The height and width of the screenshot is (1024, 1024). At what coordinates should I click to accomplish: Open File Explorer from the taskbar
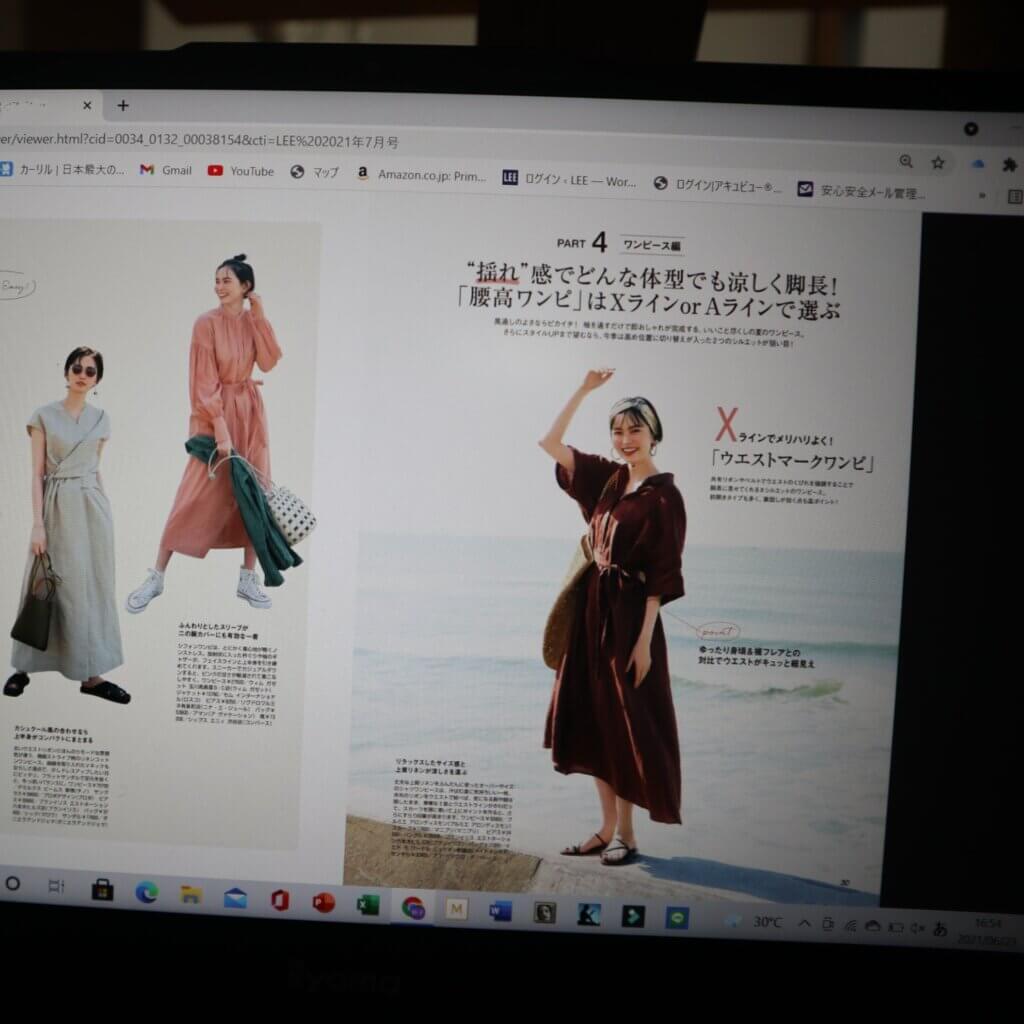pos(191,895)
